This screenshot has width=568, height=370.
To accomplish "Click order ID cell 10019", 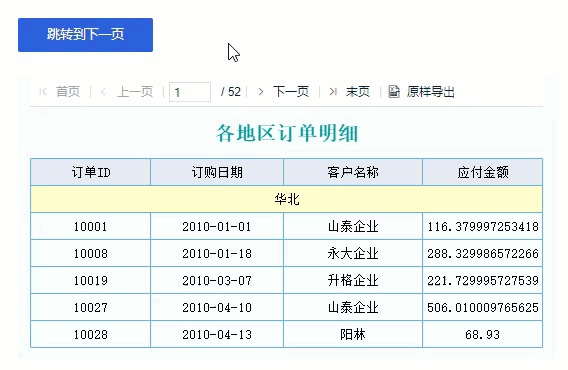I will click(91, 280).
